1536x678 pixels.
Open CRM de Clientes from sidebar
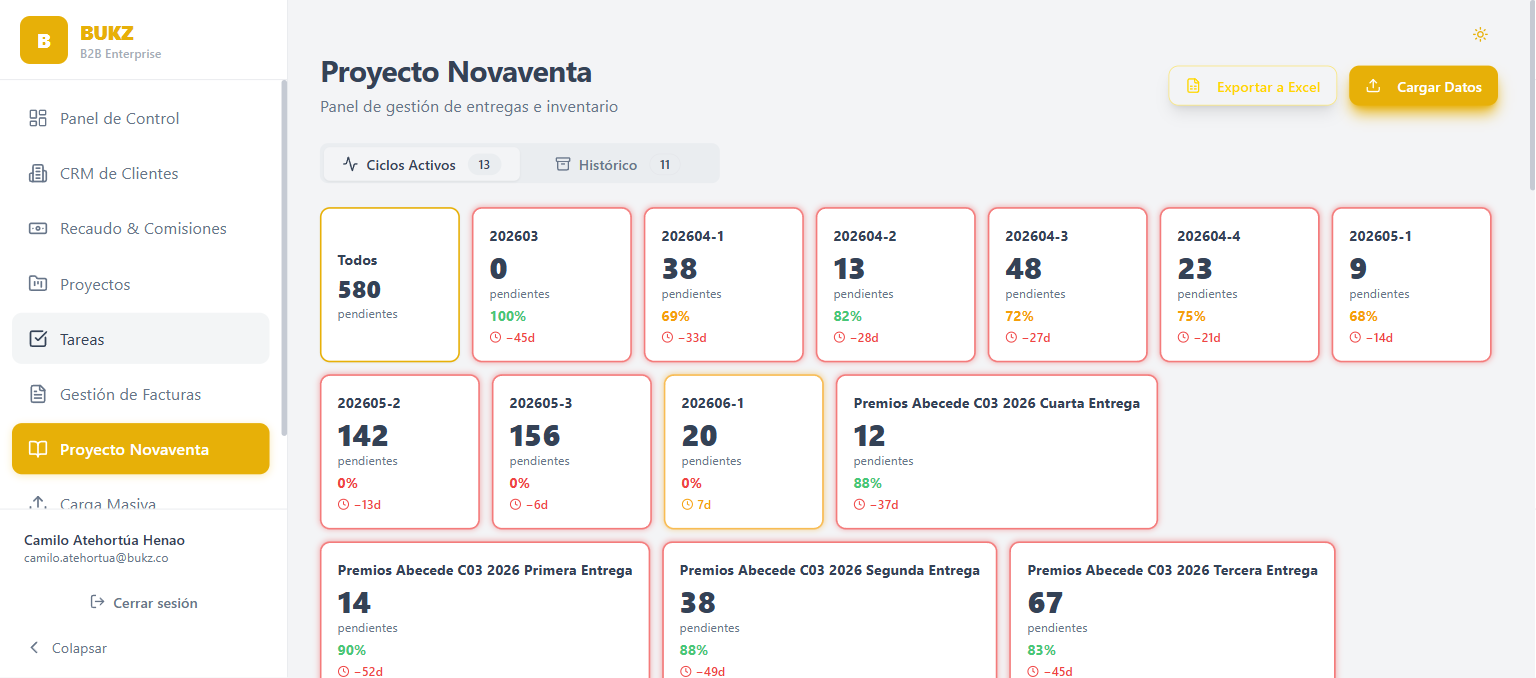pos(141,174)
